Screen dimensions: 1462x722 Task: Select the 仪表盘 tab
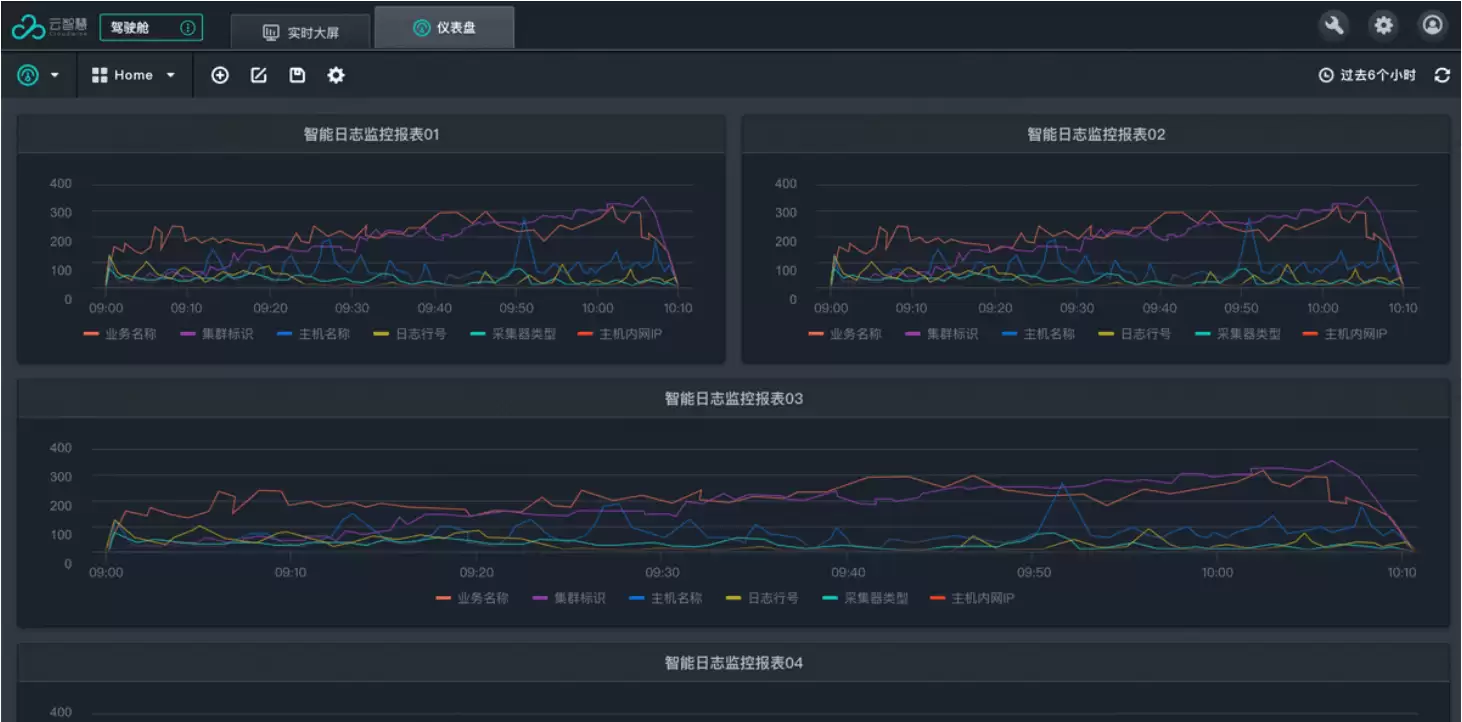pos(445,28)
